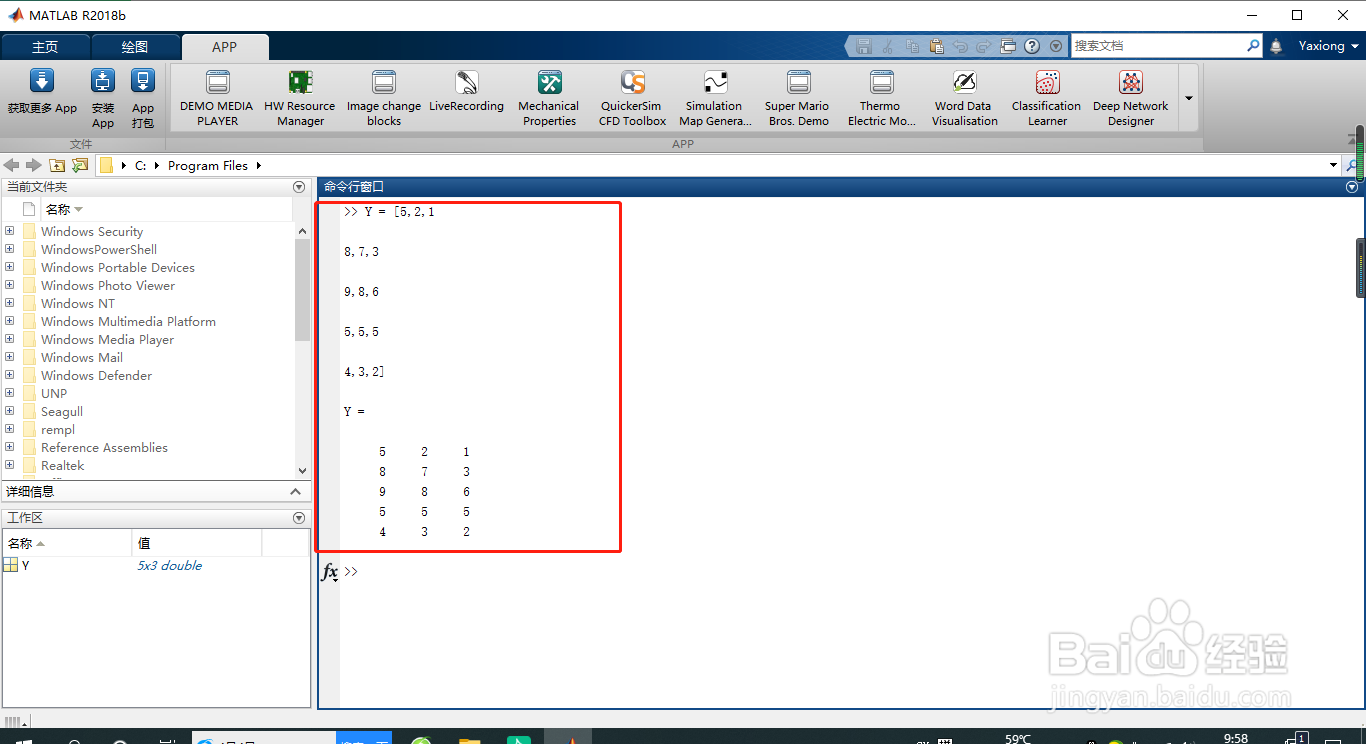Open the Get More Apps button
This screenshot has height=744, width=1366.
pos(42,92)
